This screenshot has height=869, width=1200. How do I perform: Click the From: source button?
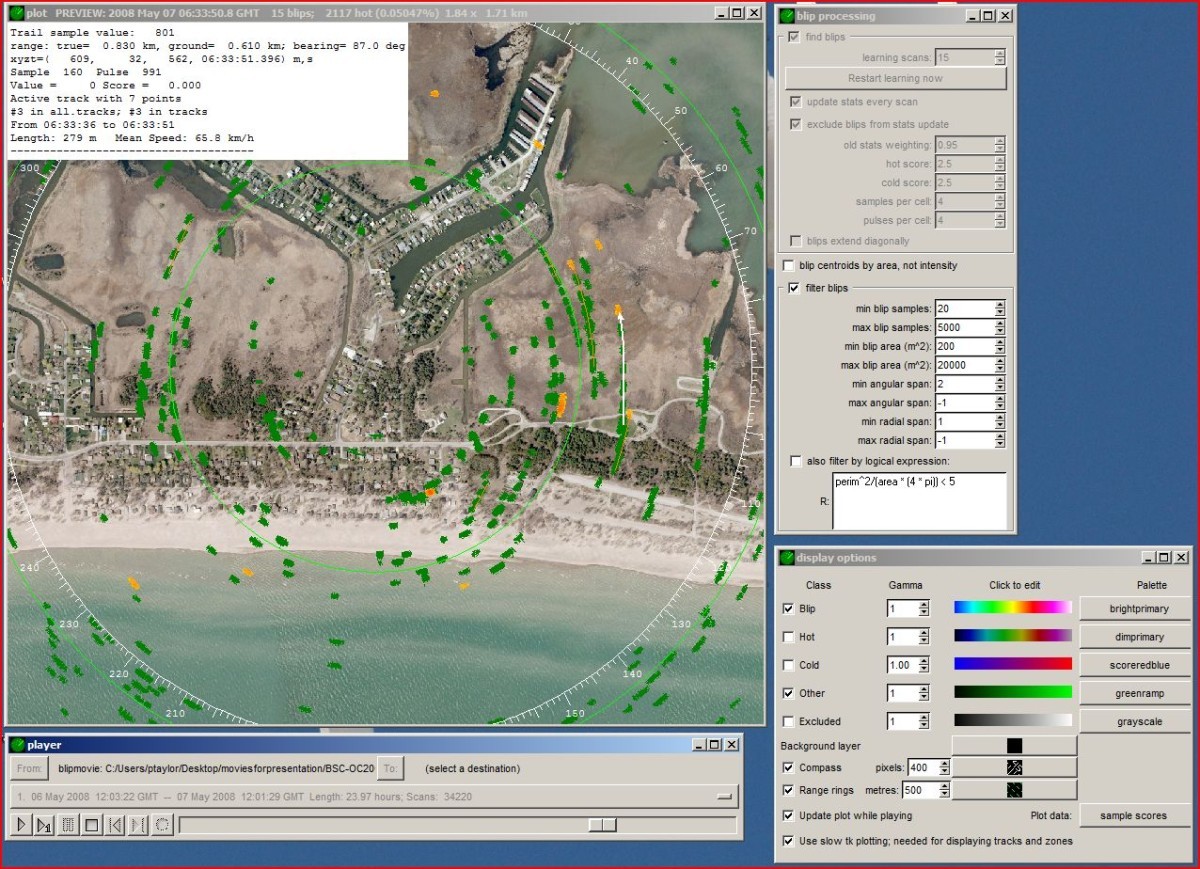29,769
